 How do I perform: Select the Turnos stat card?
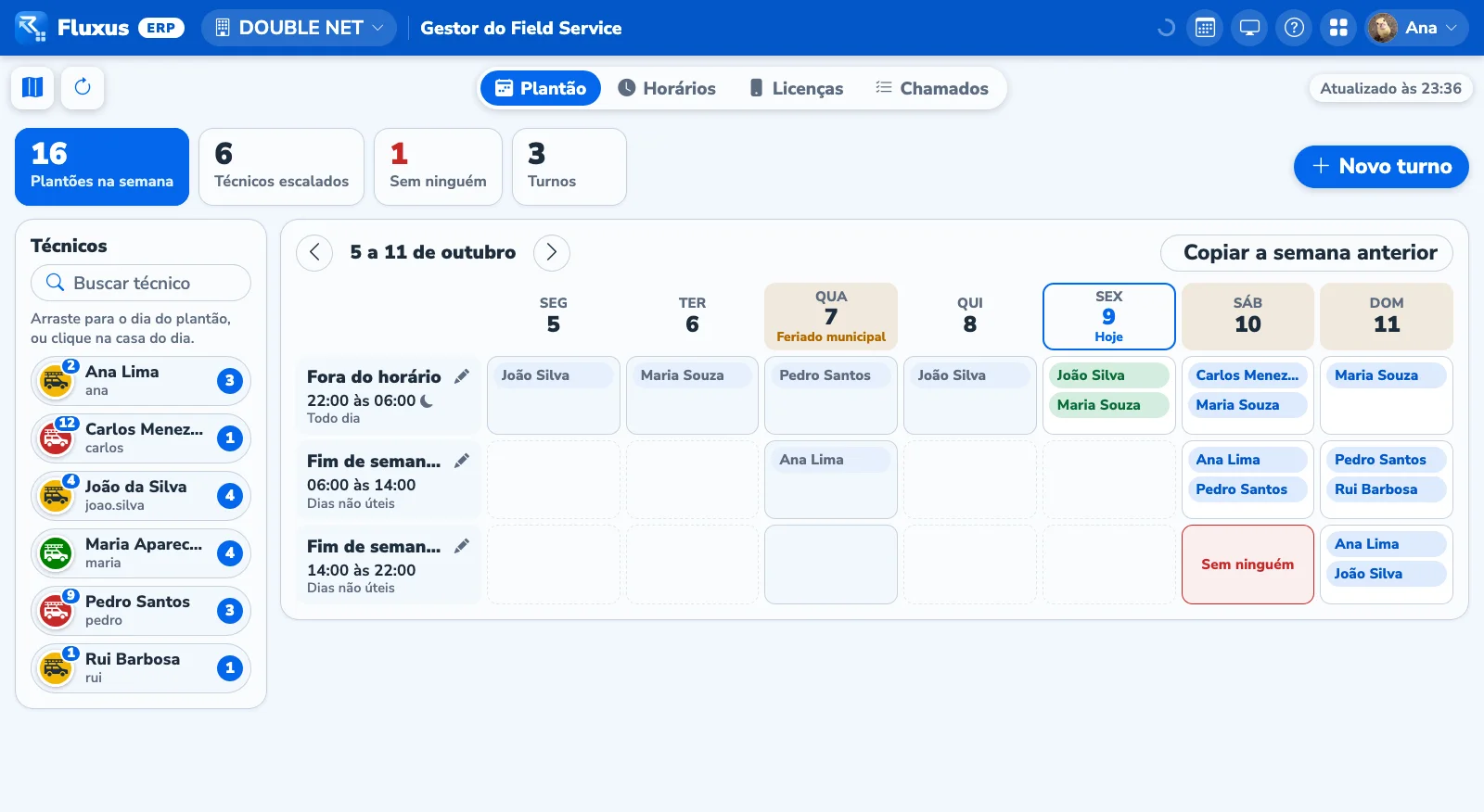pos(569,167)
